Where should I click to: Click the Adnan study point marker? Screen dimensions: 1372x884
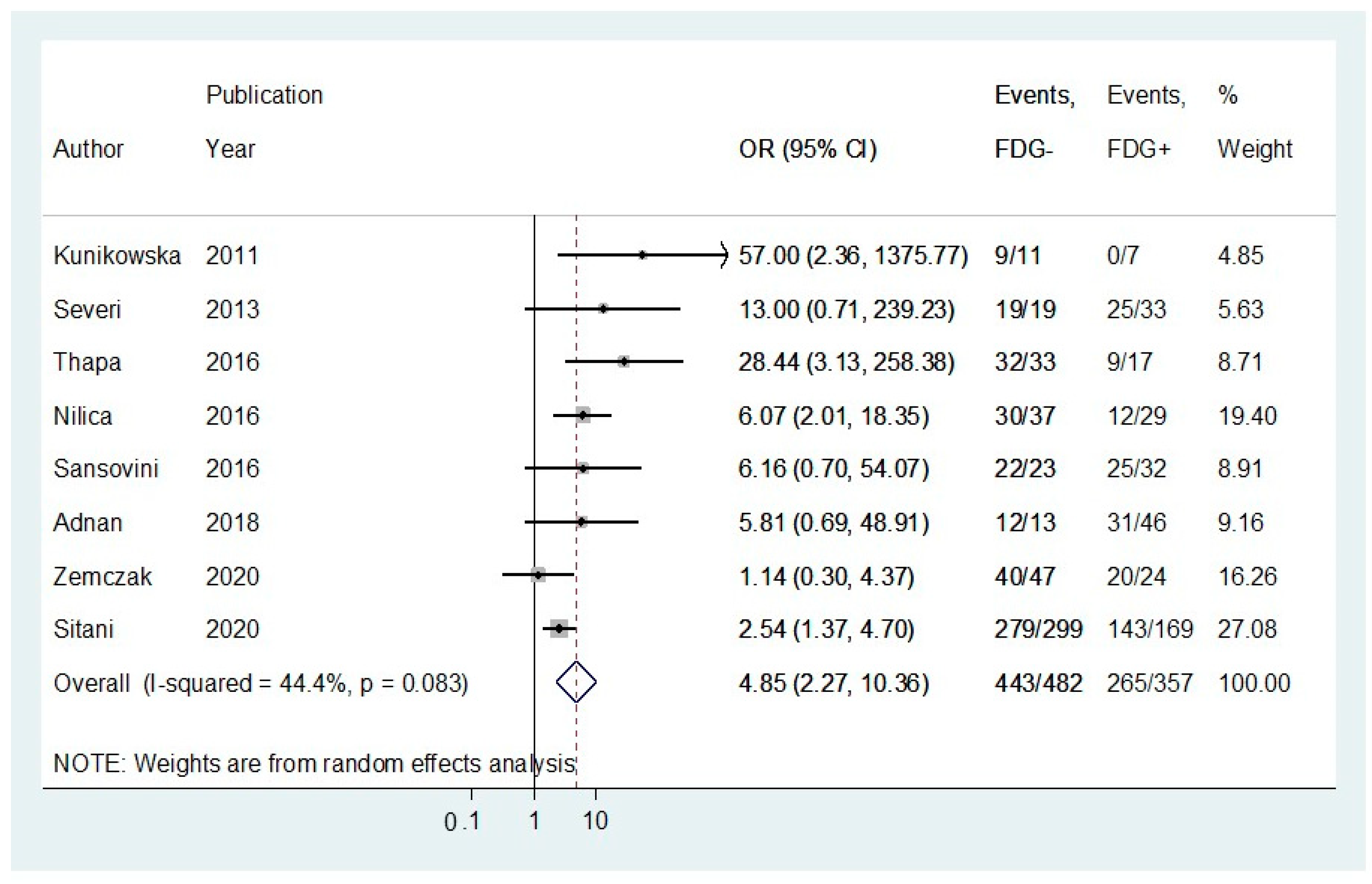[x=582, y=522]
